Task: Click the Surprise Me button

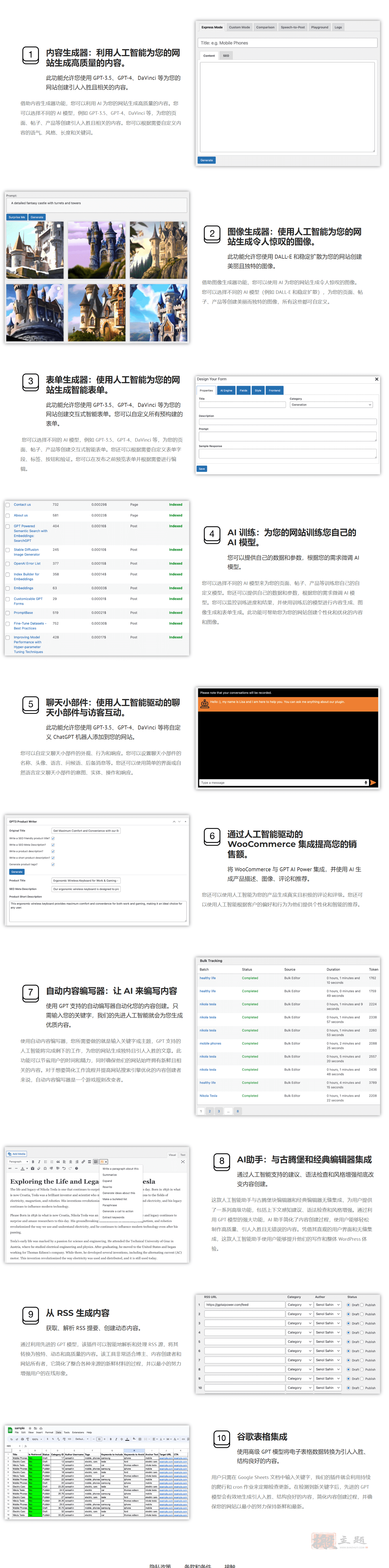Action: [x=17, y=217]
